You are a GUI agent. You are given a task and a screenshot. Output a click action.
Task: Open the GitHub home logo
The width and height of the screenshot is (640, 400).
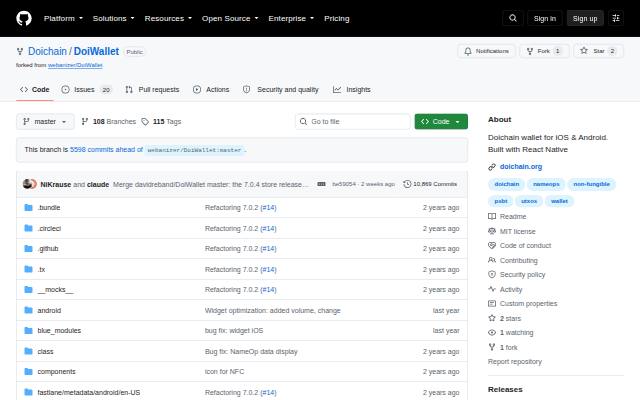click(x=24, y=18)
